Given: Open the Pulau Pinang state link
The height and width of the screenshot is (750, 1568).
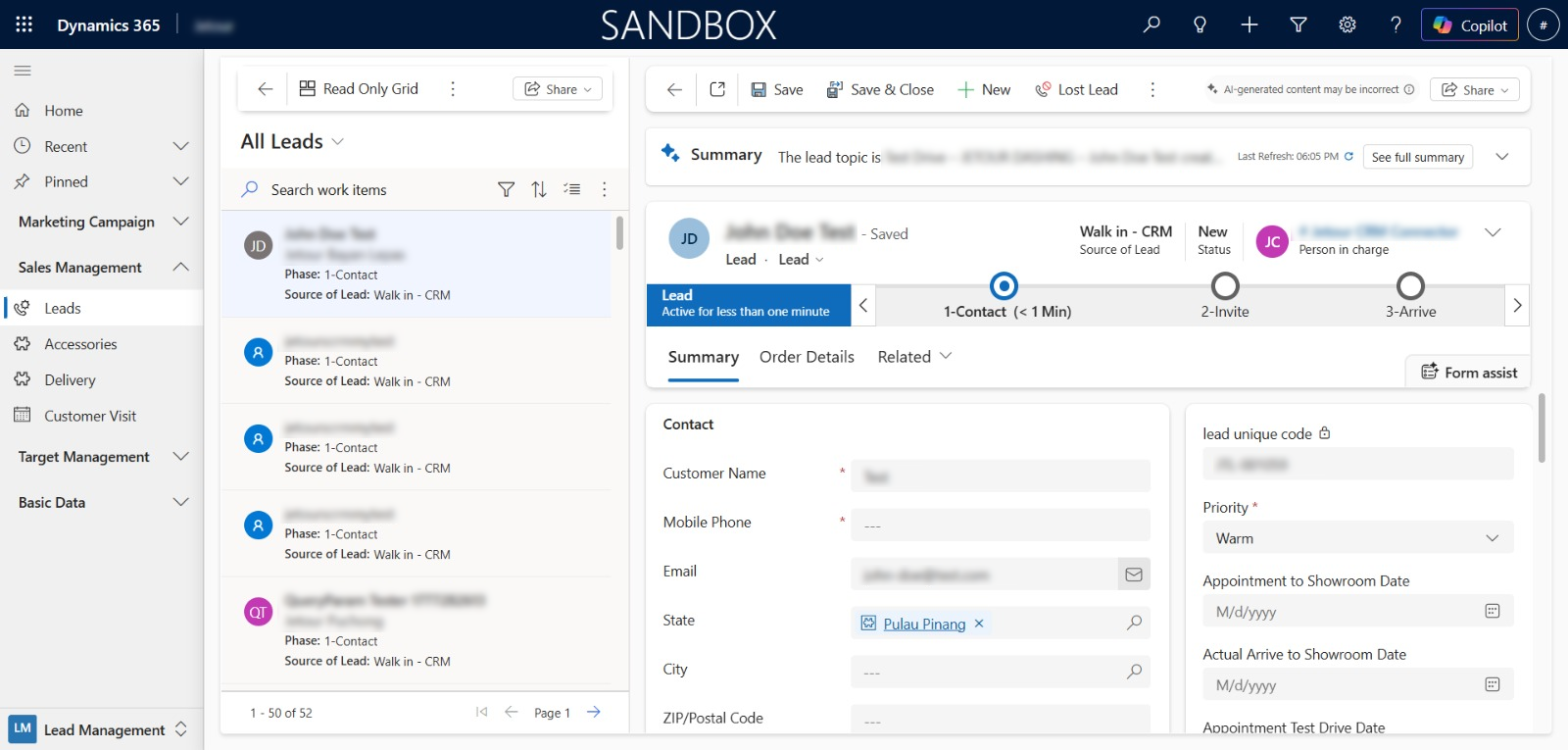Looking at the screenshot, I should click(x=924, y=624).
